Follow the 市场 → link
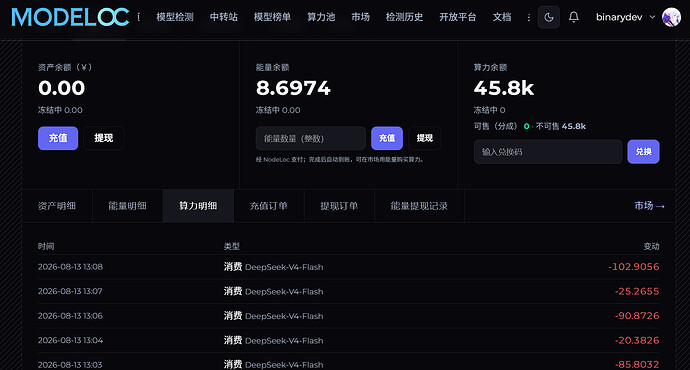Screen dimensions: 690x370 pyautogui.click(x=649, y=206)
